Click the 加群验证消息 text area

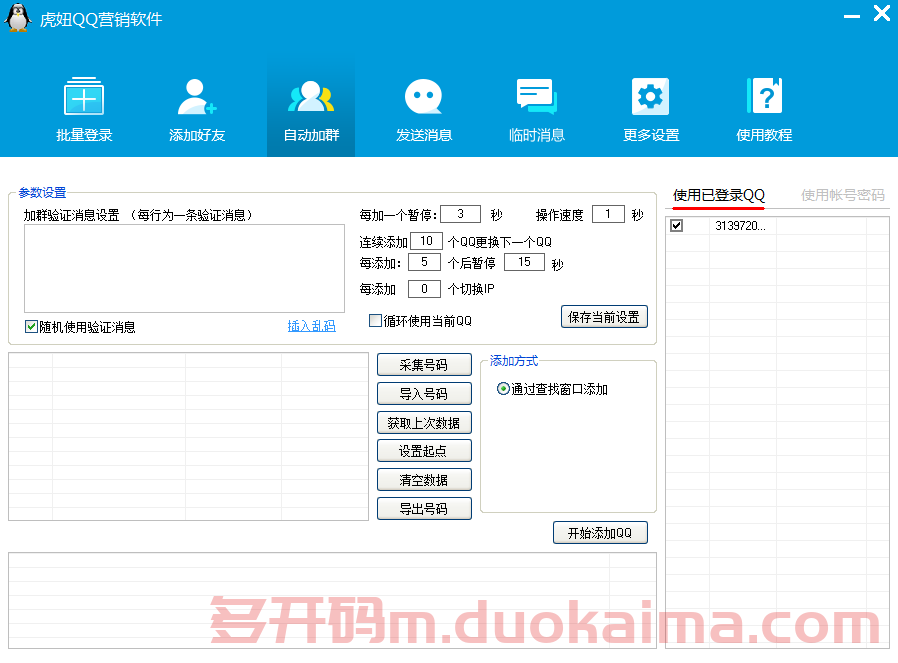pos(184,268)
